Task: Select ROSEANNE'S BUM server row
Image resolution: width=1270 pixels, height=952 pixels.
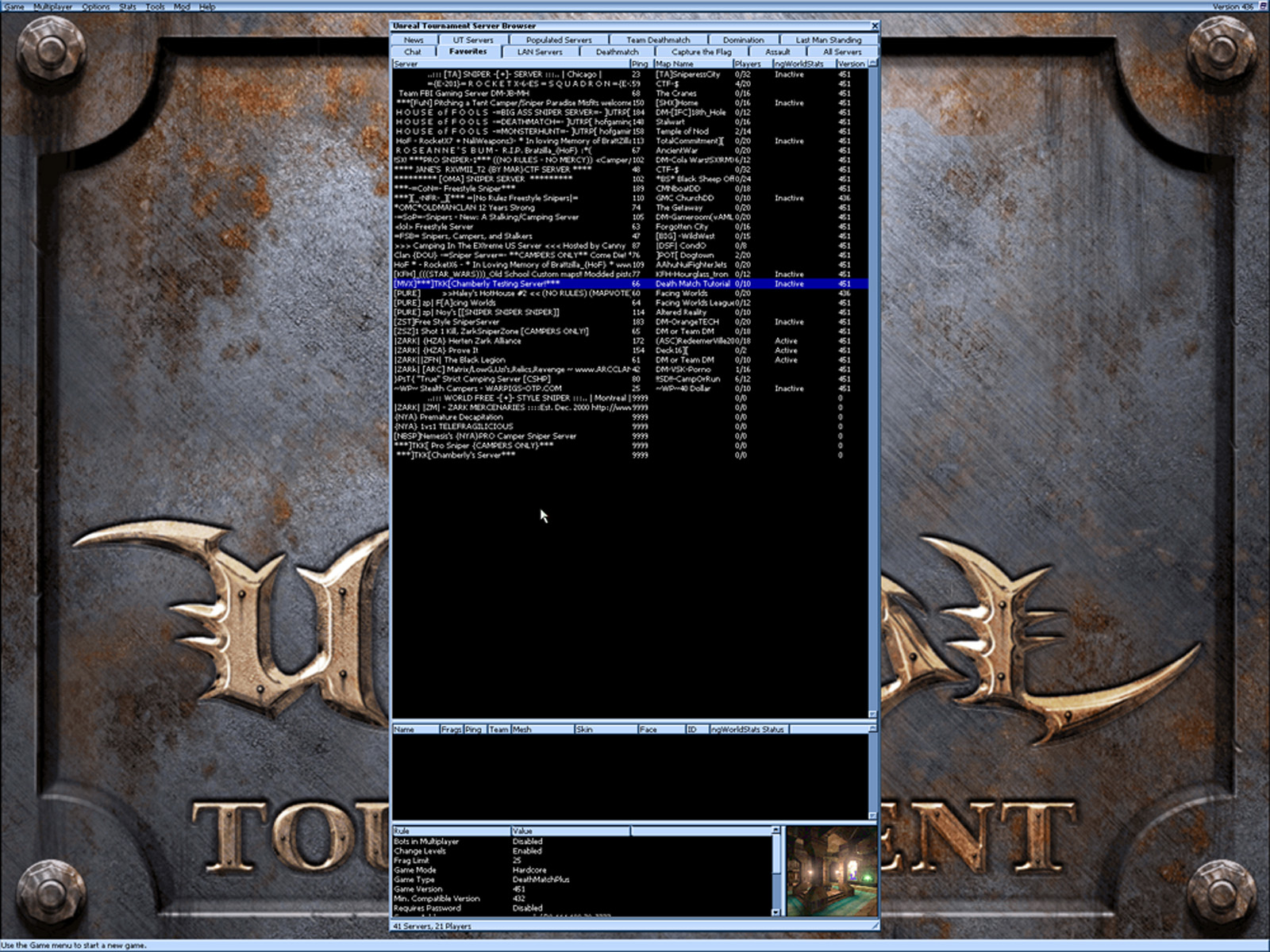Action: coord(630,151)
